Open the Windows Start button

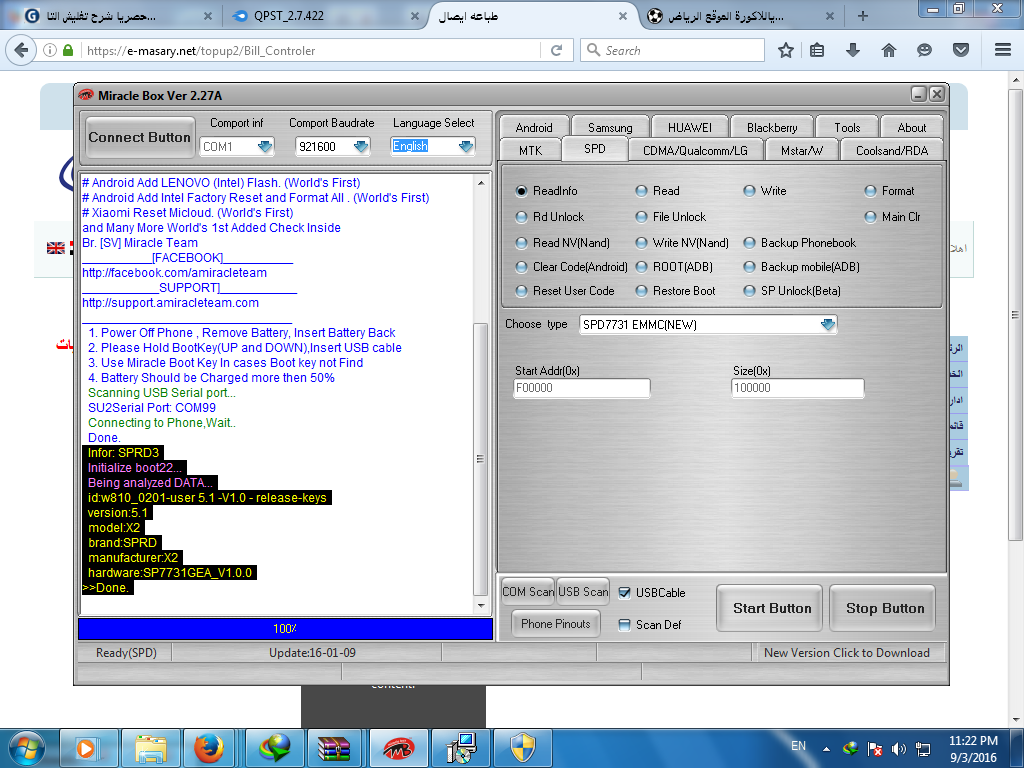point(27,748)
